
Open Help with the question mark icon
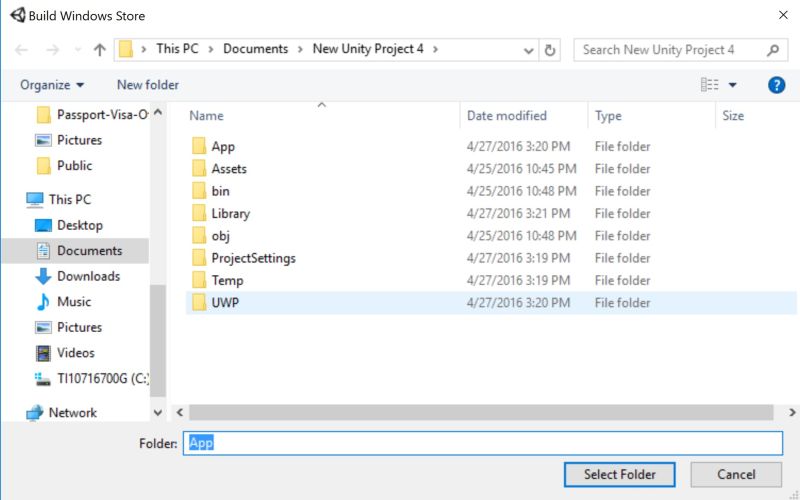coord(776,85)
